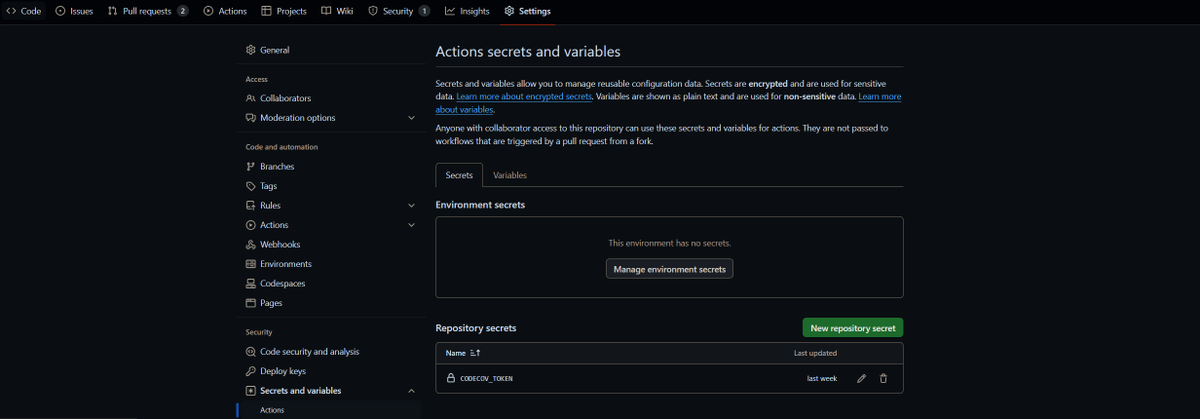
Task: Go to the Insights tab
Action: [x=468, y=11]
